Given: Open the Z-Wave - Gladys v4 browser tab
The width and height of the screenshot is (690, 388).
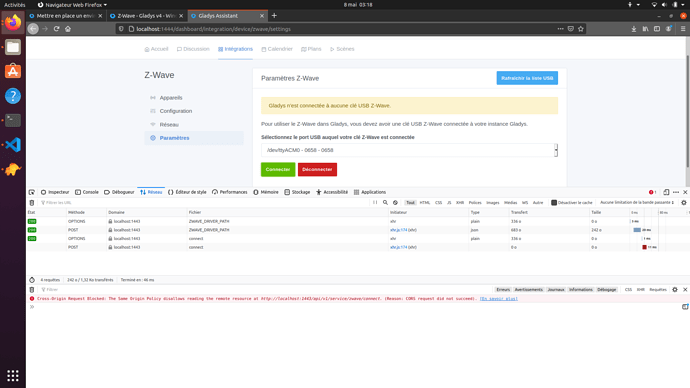Looking at the screenshot, I should pyautogui.click(x=146, y=15).
